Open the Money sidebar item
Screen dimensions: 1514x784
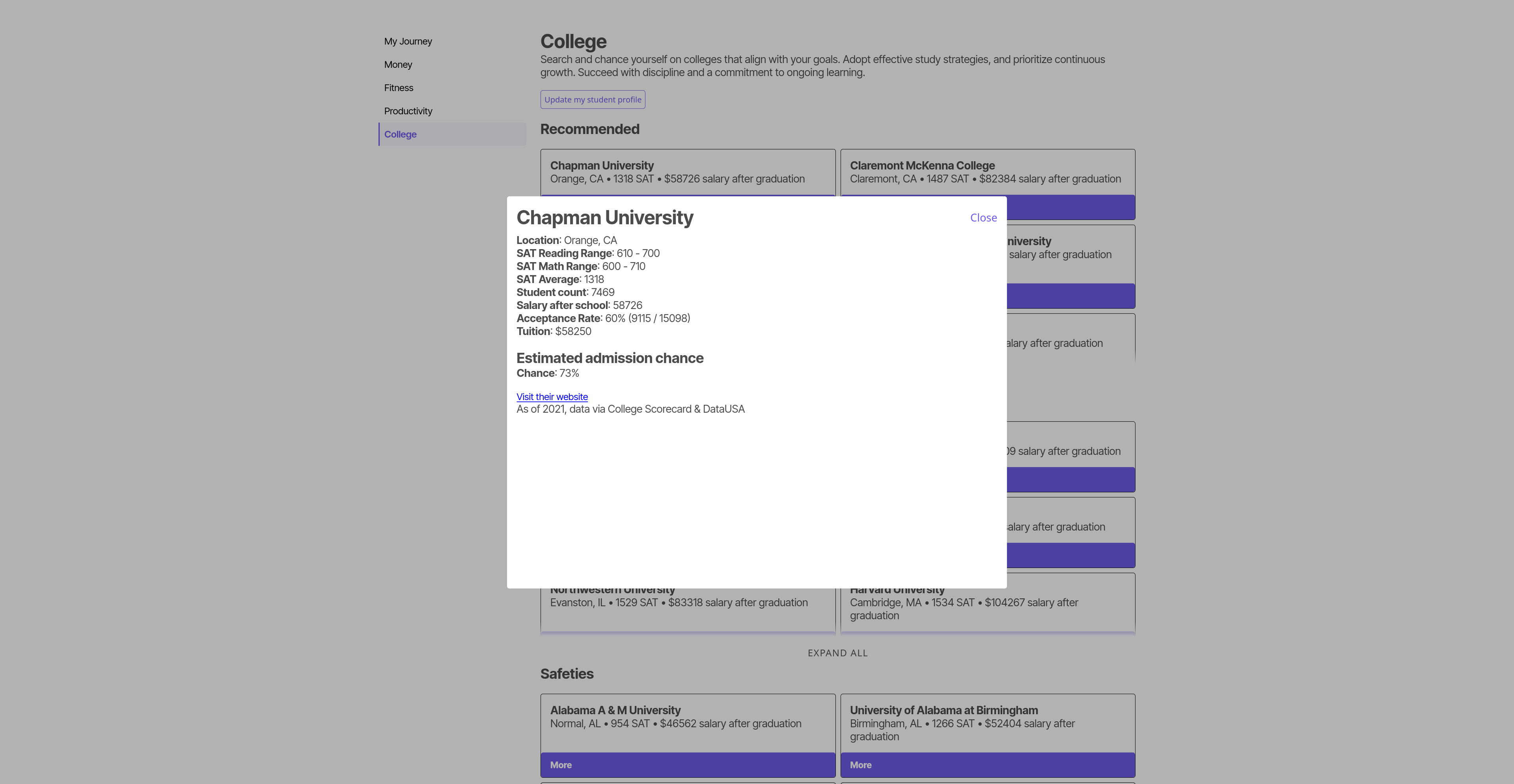point(398,65)
